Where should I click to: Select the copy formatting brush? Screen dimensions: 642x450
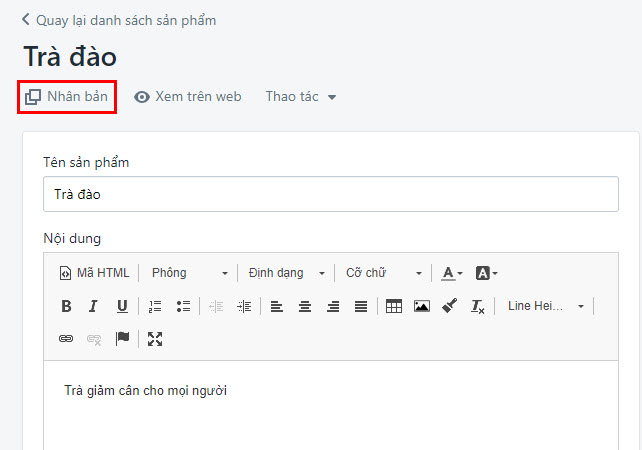click(x=450, y=306)
